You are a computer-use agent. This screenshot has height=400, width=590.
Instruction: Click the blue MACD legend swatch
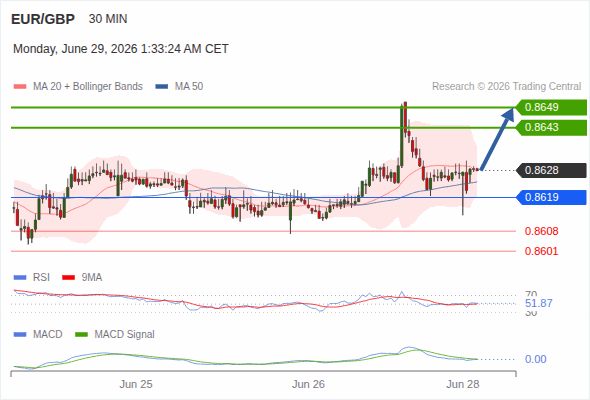20,335
